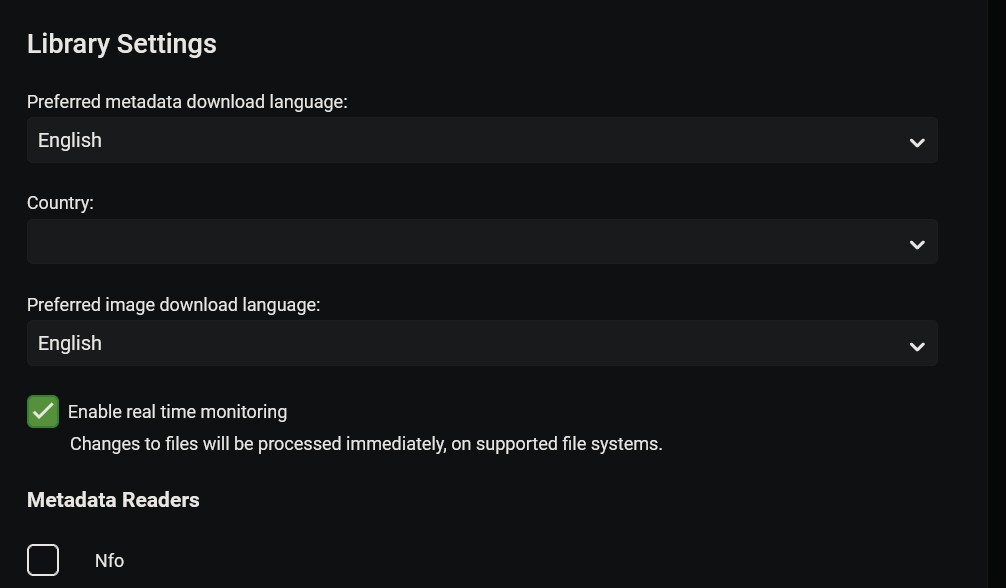
Task: Click the 'Country:' field label
Action: point(60,203)
